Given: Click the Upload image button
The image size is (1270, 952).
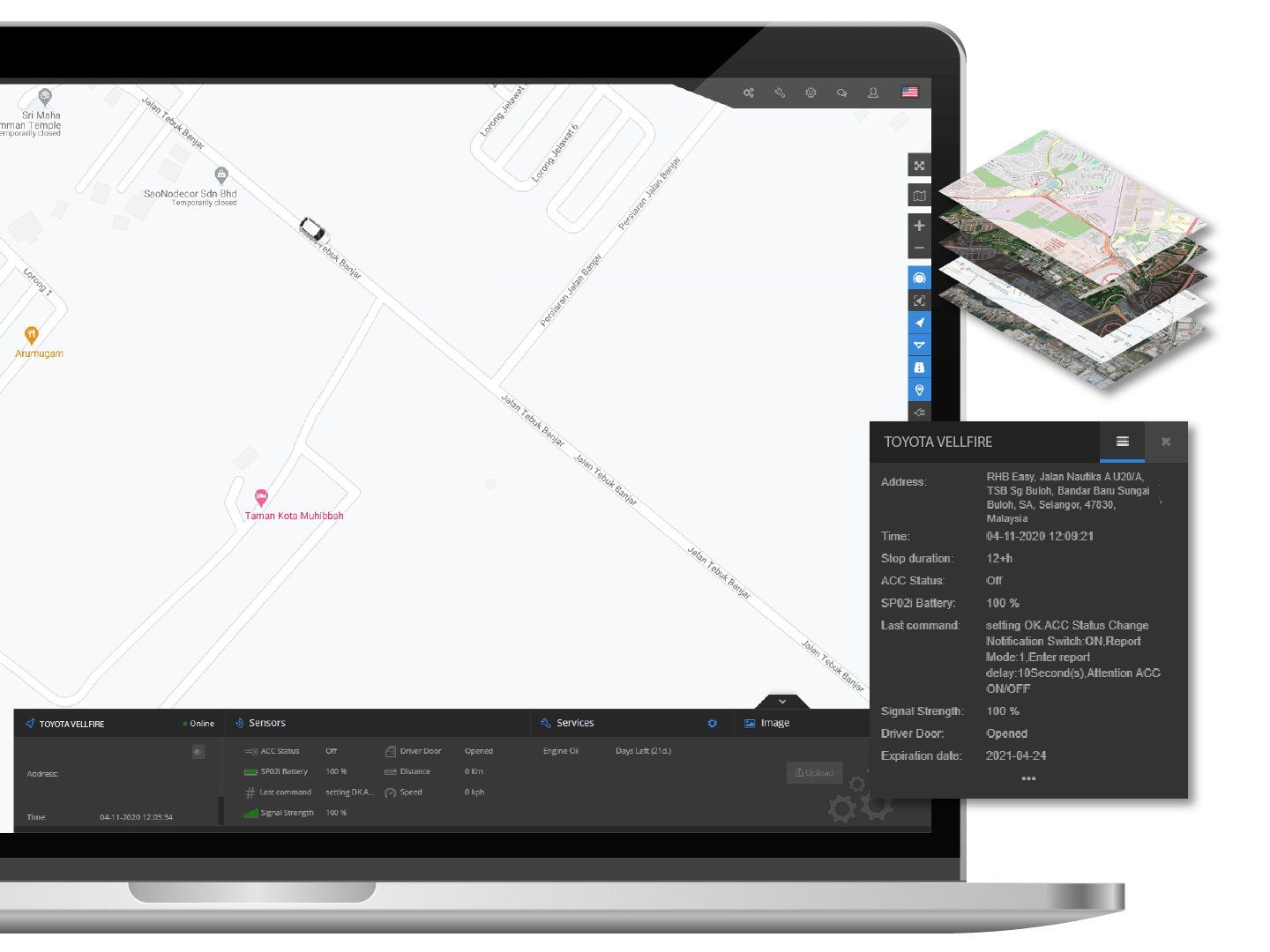Looking at the screenshot, I should click(814, 773).
